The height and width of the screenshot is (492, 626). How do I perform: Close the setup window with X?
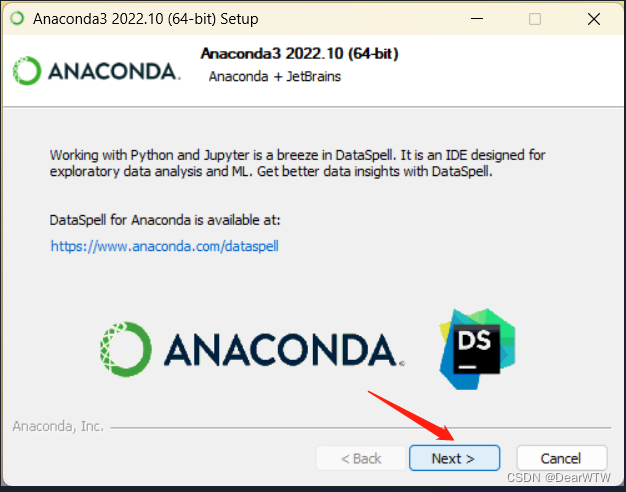(594, 19)
